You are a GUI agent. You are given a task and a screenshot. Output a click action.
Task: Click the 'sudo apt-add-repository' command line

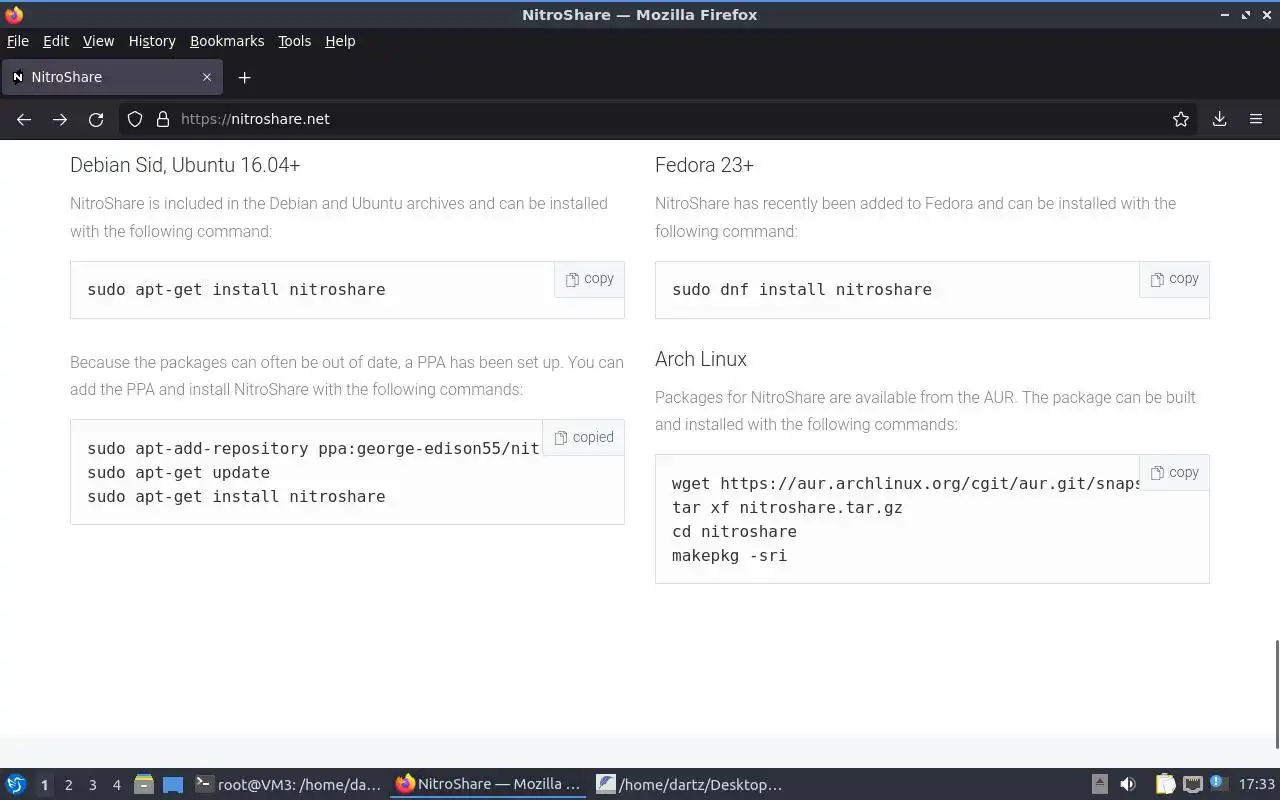pyautogui.click(x=313, y=448)
